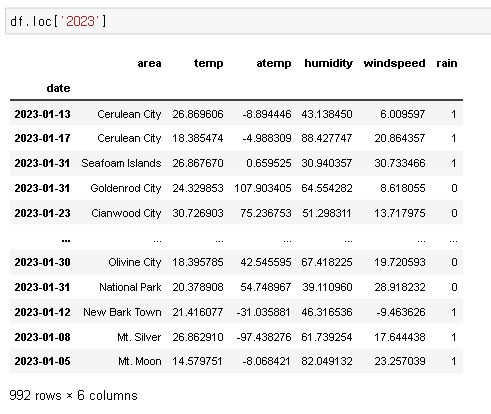Click atemp value -4.988309
Screen dimensions: 491x414
pyautogui.click(x=267, y=138)
